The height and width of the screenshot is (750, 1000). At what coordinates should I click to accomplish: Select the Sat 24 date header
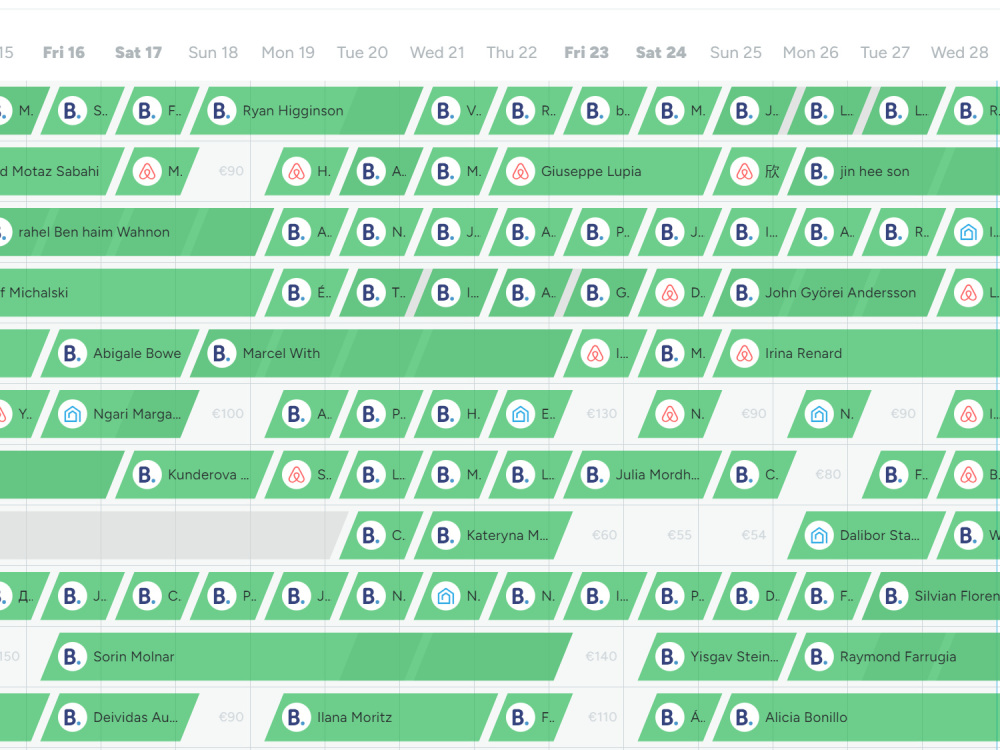(x=661, y=52)
